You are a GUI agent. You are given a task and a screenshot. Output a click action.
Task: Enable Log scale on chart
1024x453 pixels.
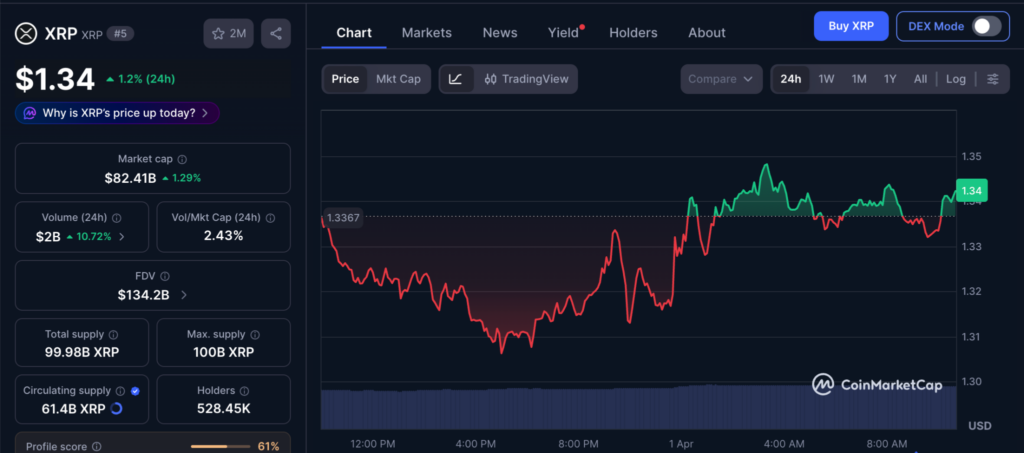click(956, 79)
